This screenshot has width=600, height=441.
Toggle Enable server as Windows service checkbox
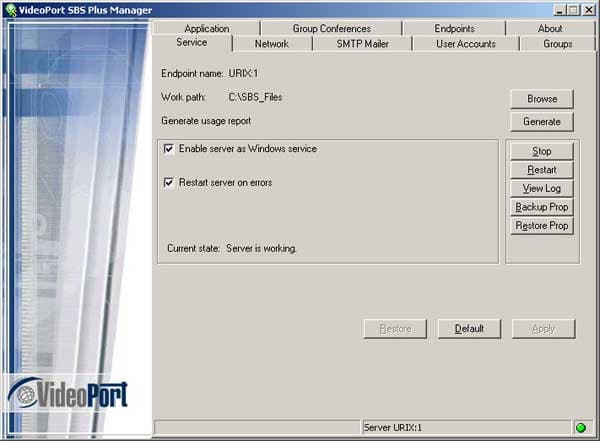click(169, 149)
